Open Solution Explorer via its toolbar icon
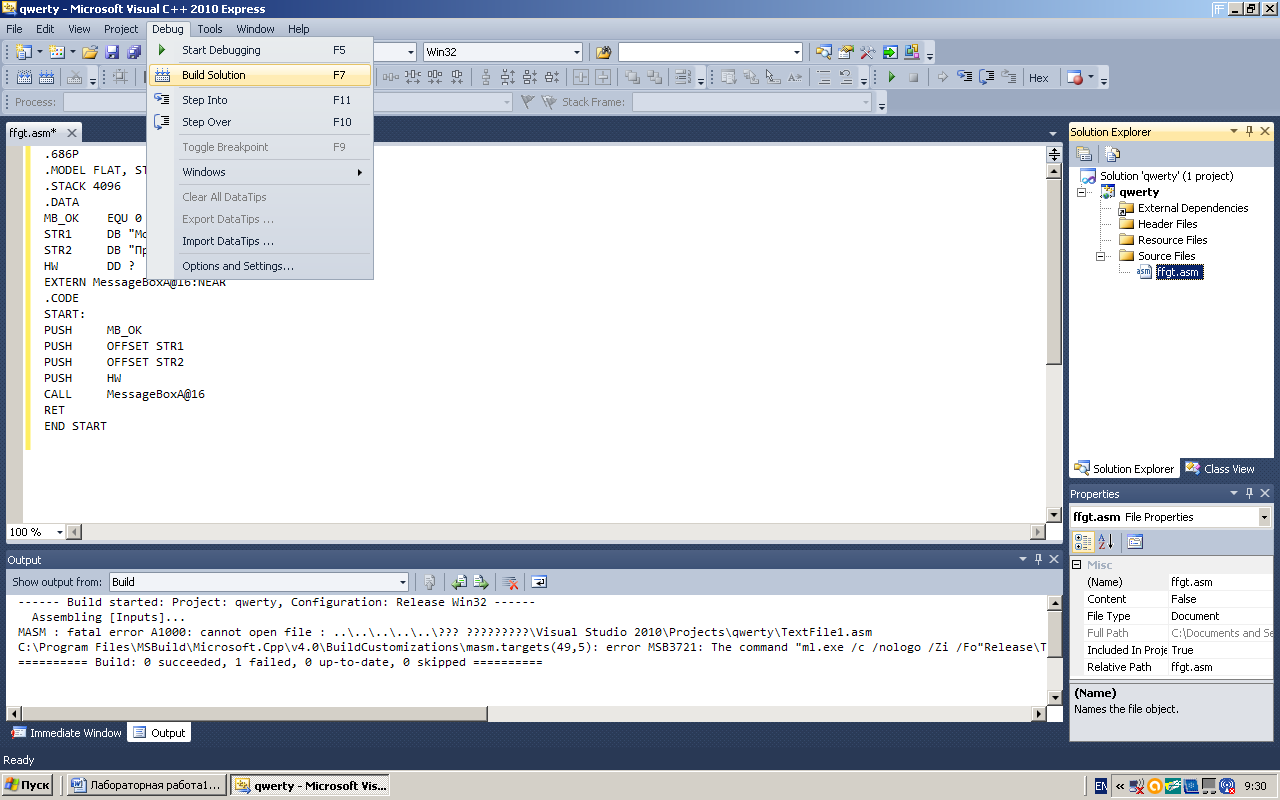This screenshot has height=800, width=1280. point(823,52)
